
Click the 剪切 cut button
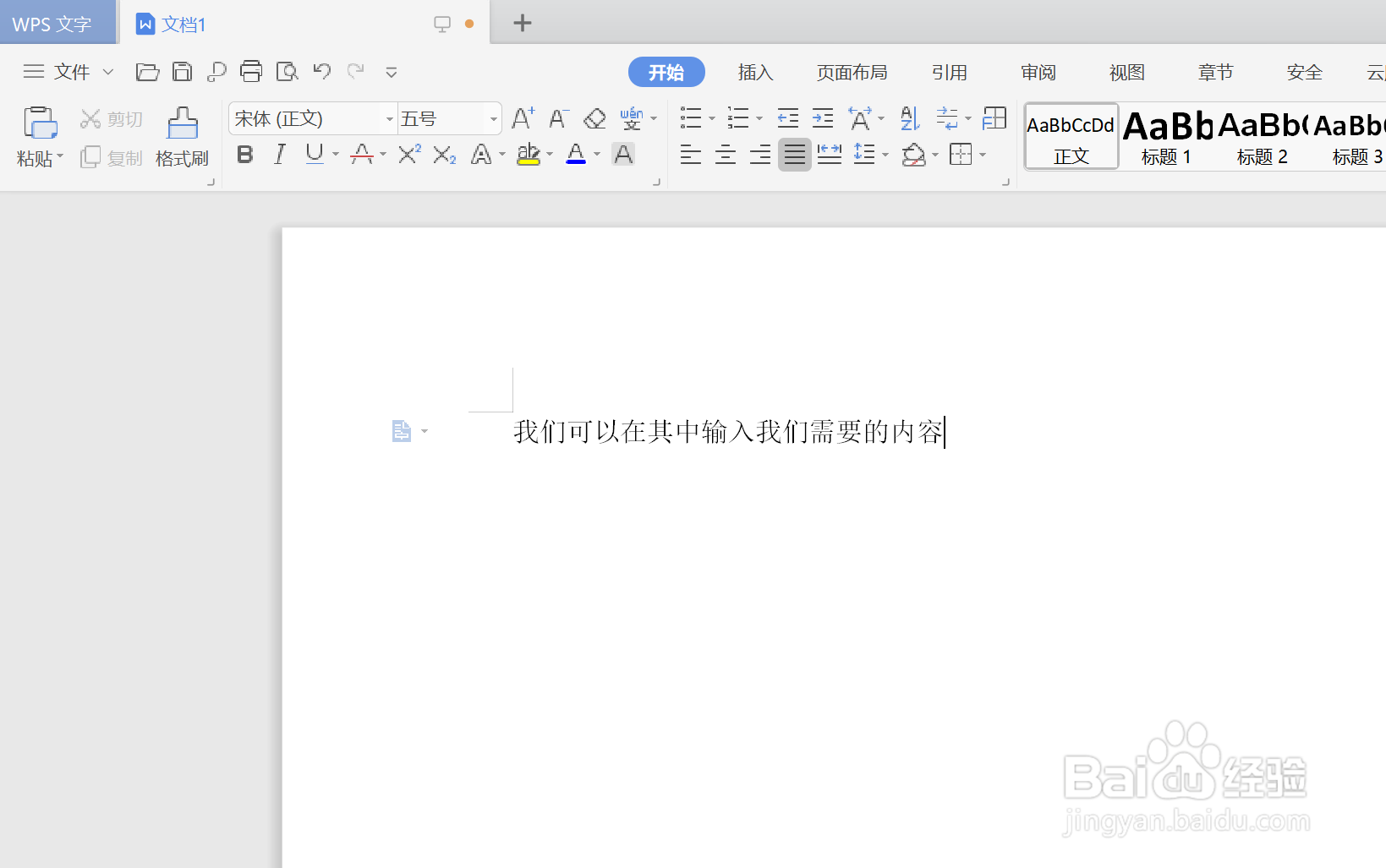point(112,119)
